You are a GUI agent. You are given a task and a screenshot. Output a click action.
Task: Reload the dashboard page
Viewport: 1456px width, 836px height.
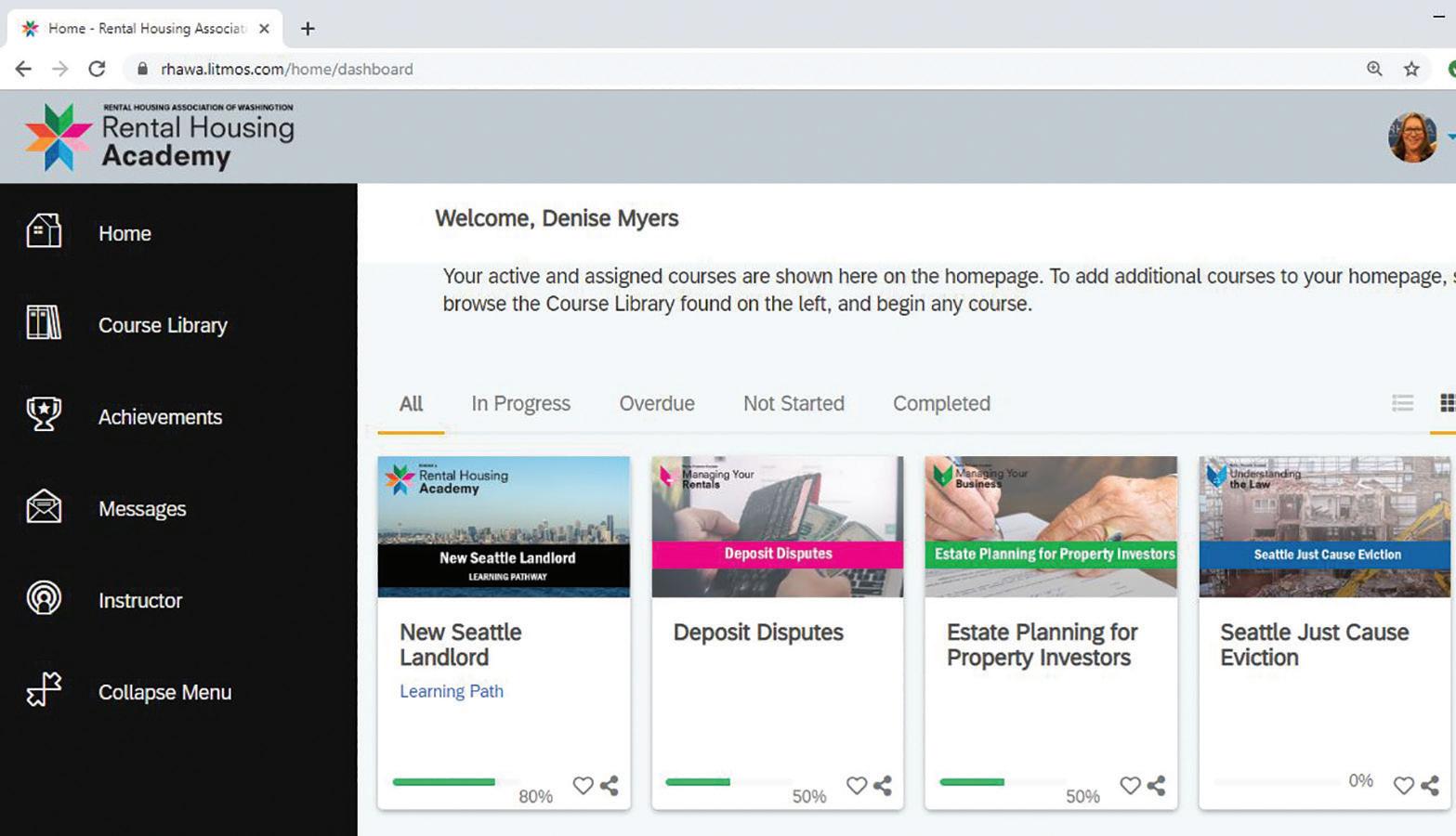pyautogui.click(x=97, y=69)
